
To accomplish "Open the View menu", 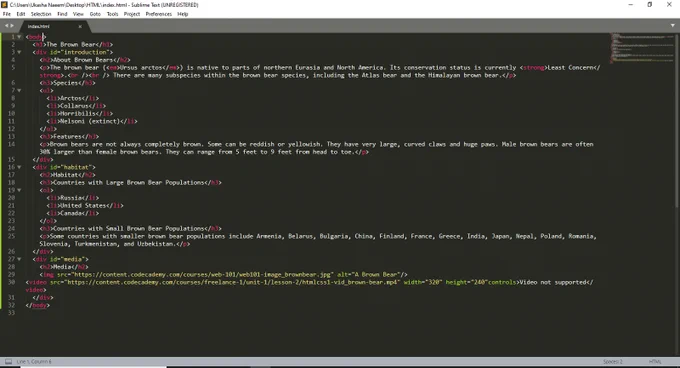I will (x=78, y=14).
